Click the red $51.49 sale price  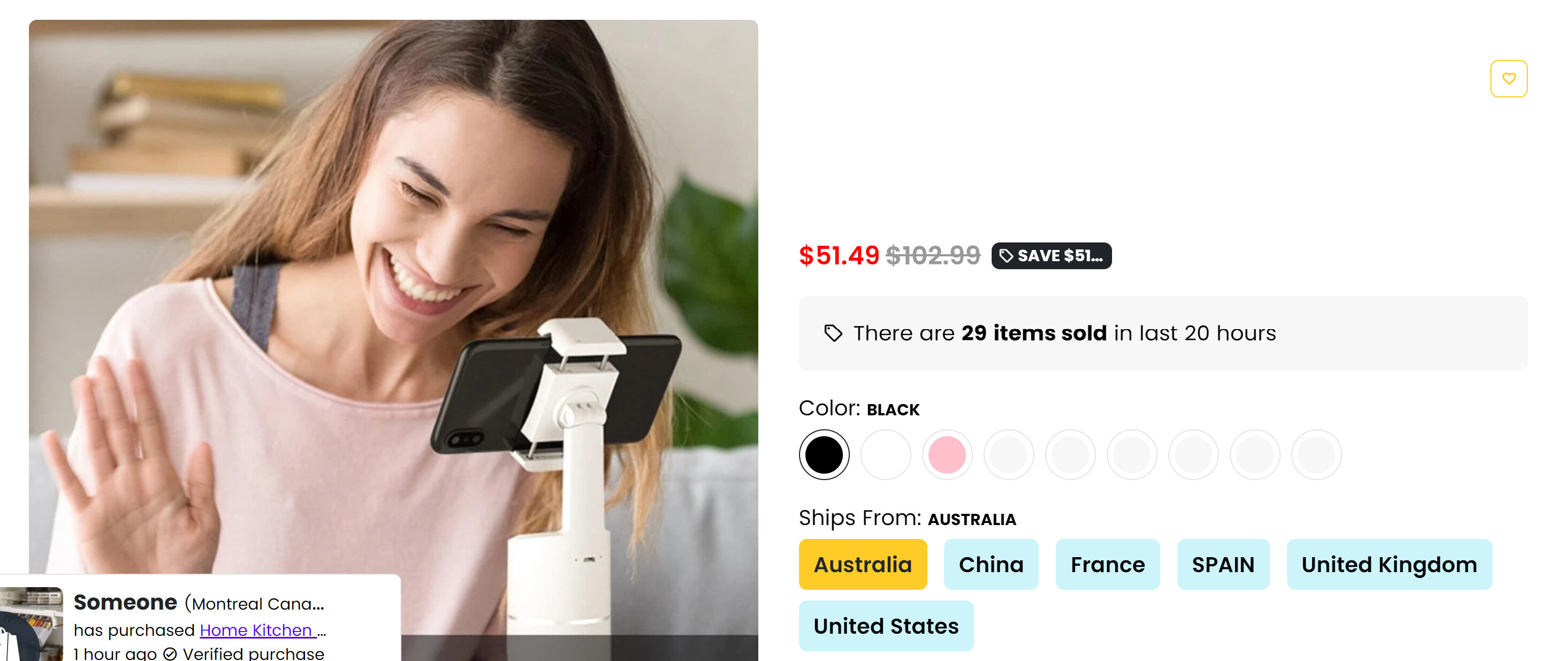[839, 256]
